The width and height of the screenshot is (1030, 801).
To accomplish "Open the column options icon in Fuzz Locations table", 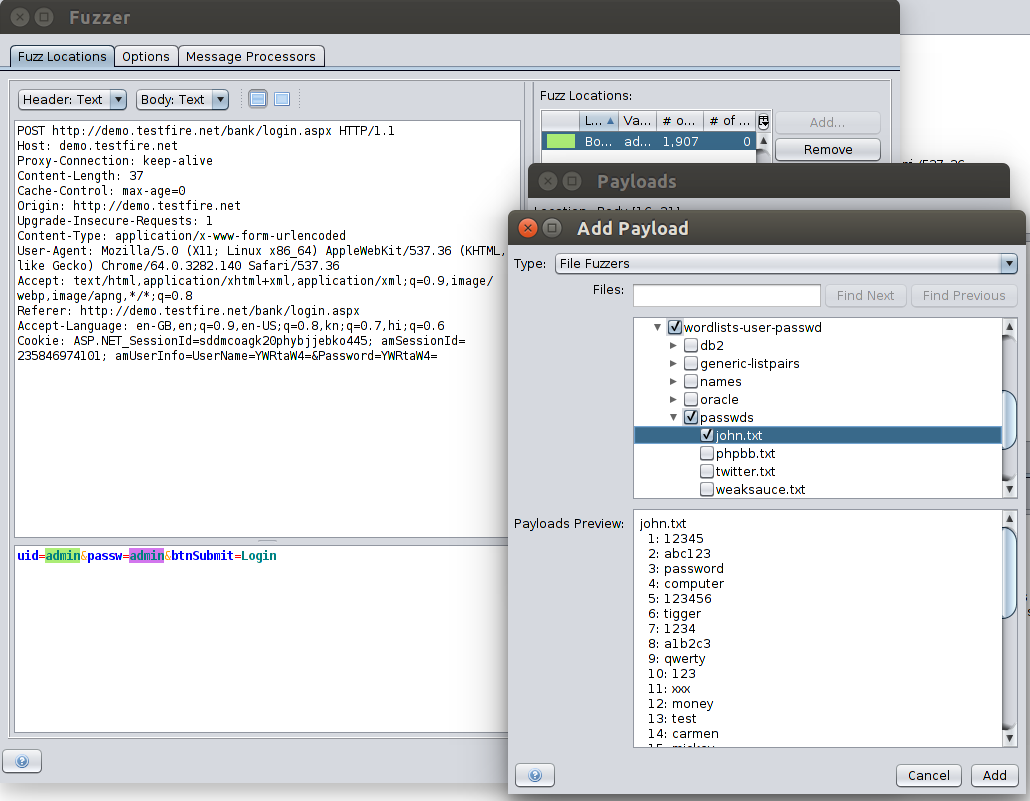I will point(763,120).
